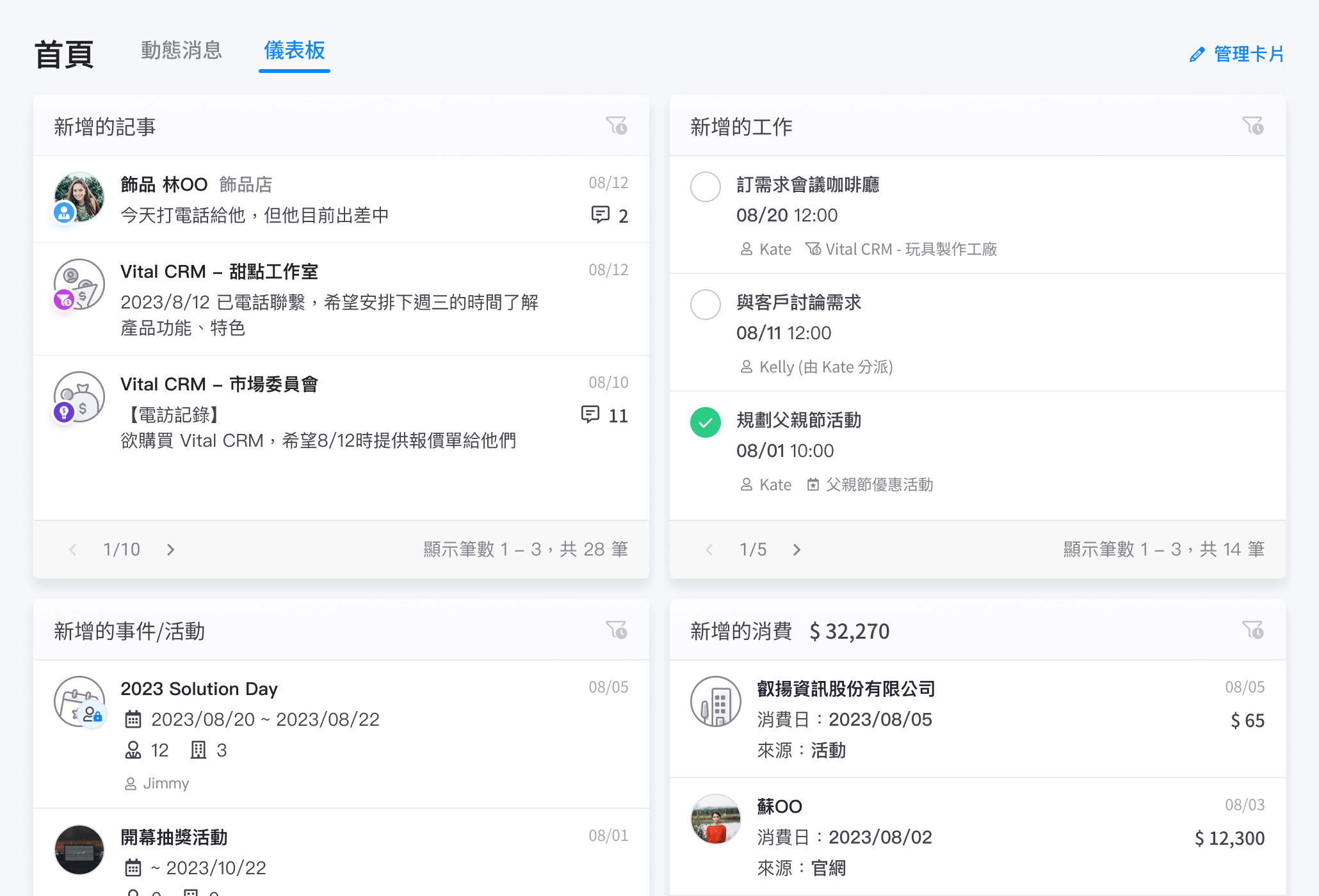This screenshot has height=896, width=1319.
Task: Click the pencil icon beside 管理卡片
Action: tap(1197, 54)
